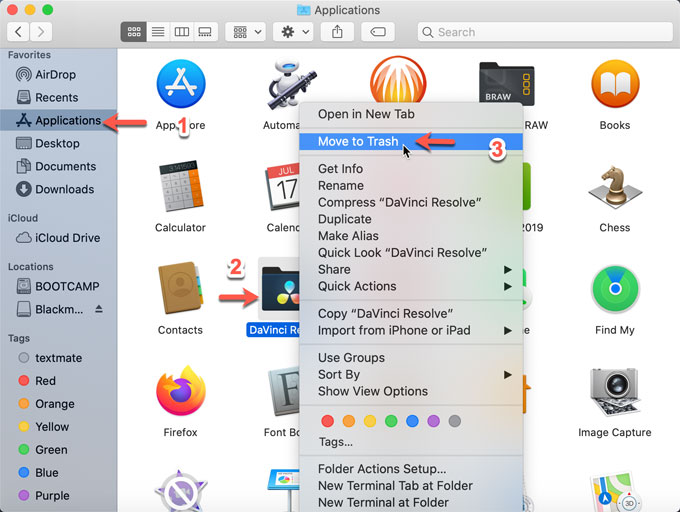
Task: Choose Quick Look "DaVinci Resolve"
Action: [x=411, y=253]
